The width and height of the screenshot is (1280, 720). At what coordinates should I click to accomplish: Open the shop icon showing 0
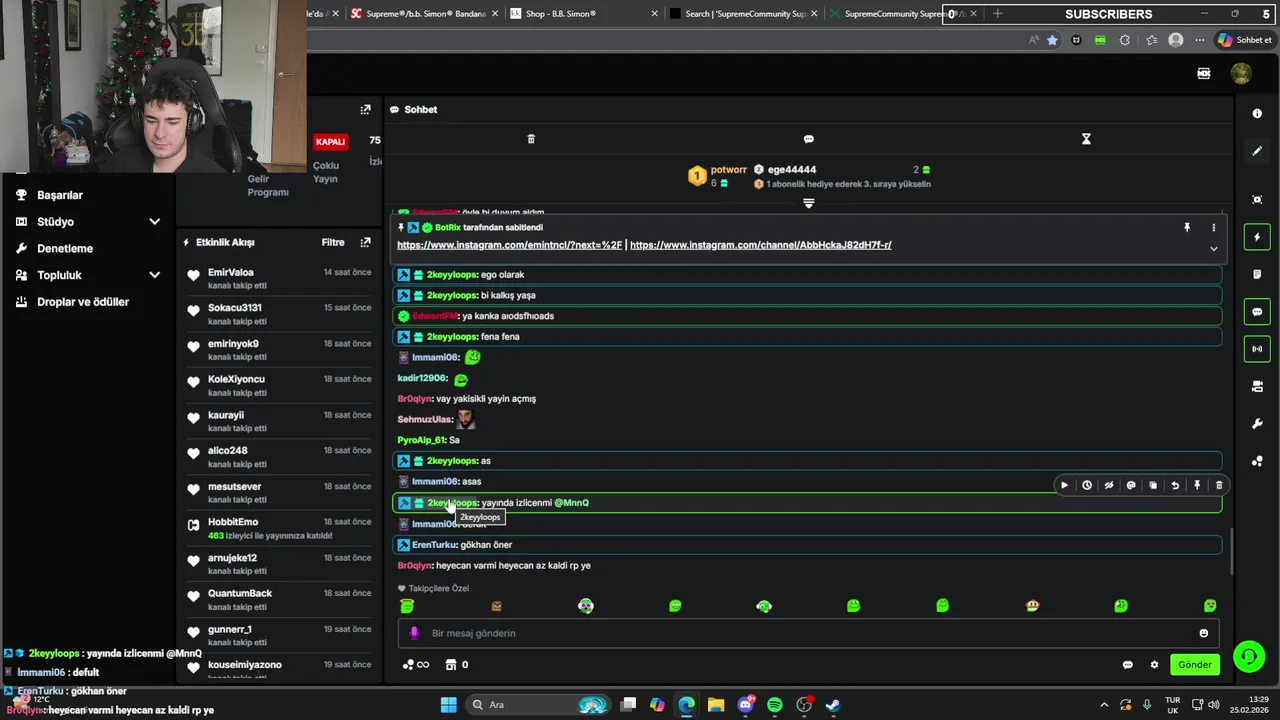click(456, 665)
